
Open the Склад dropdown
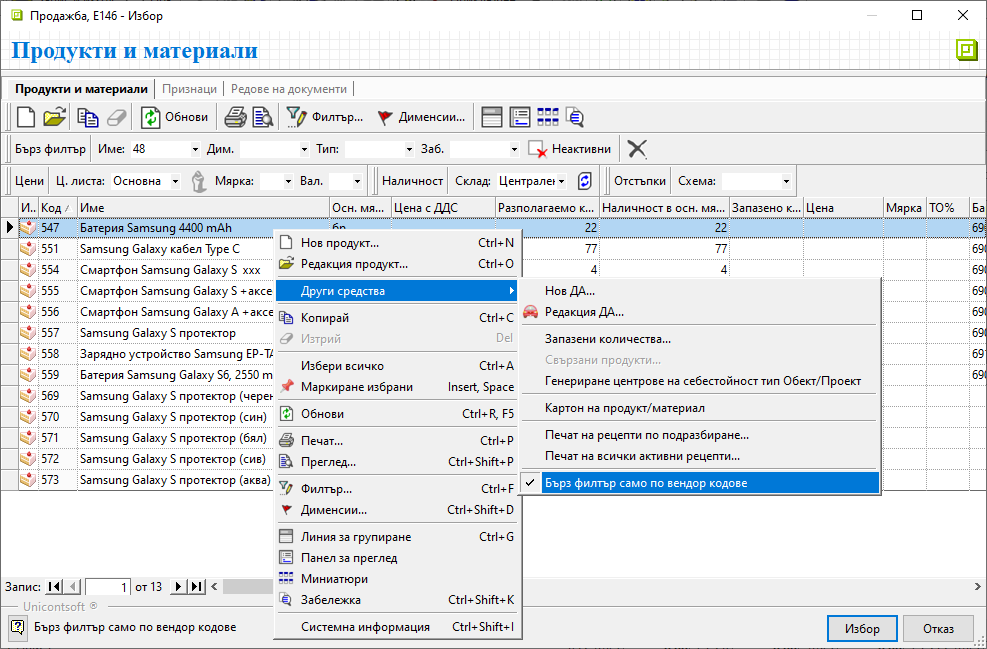[x=561, y=181]
